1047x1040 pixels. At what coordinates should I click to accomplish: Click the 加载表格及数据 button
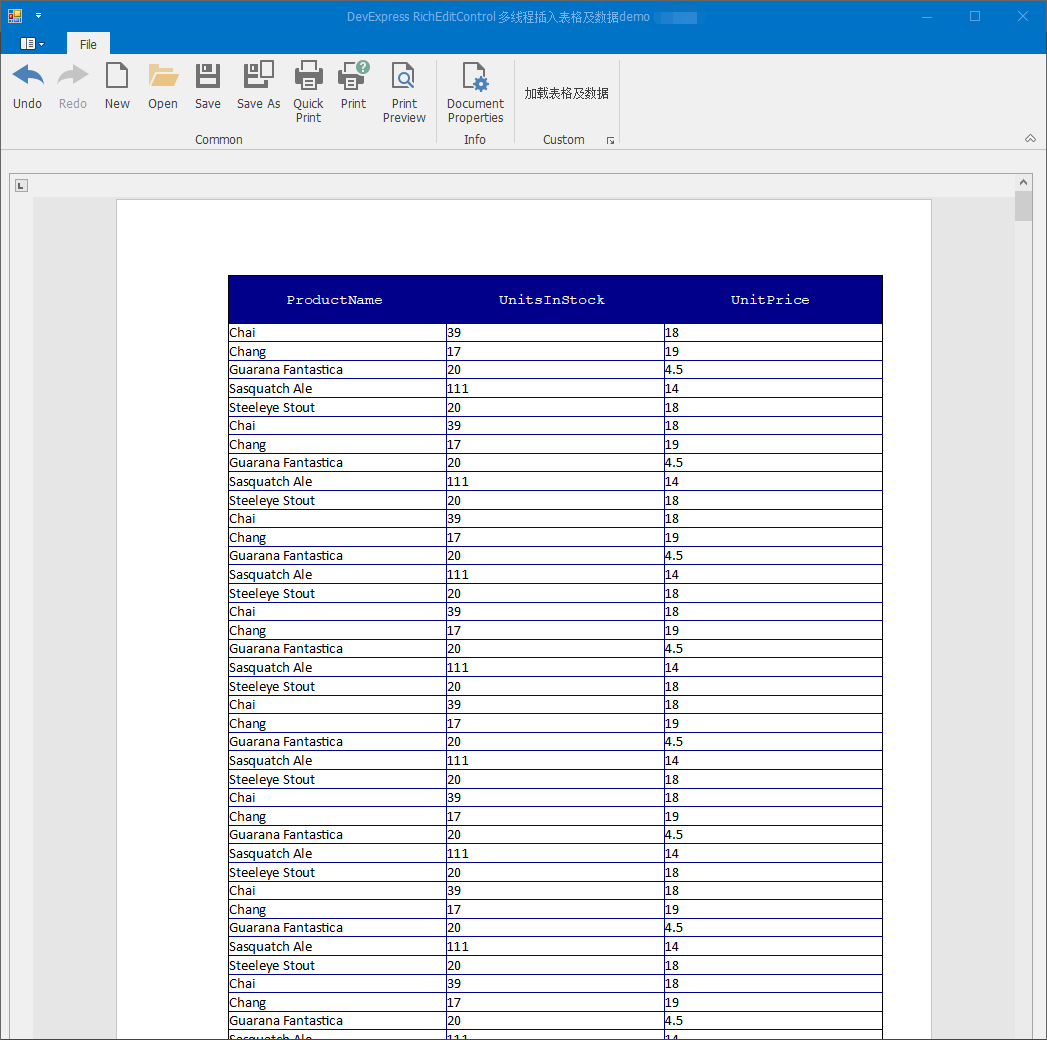tap(566, 93)
